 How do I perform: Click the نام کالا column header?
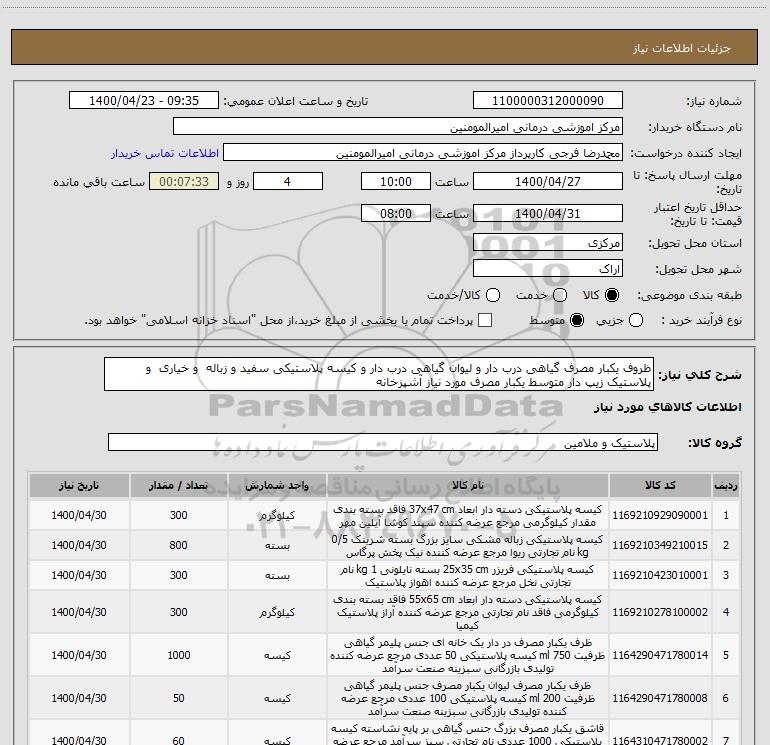click(468, 486)
